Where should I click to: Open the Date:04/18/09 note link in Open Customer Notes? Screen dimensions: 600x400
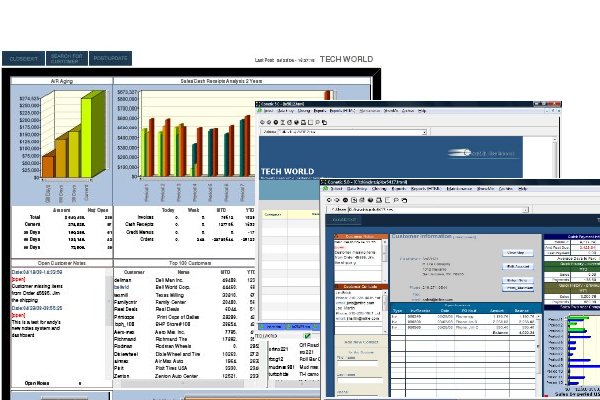coord(37,272)
